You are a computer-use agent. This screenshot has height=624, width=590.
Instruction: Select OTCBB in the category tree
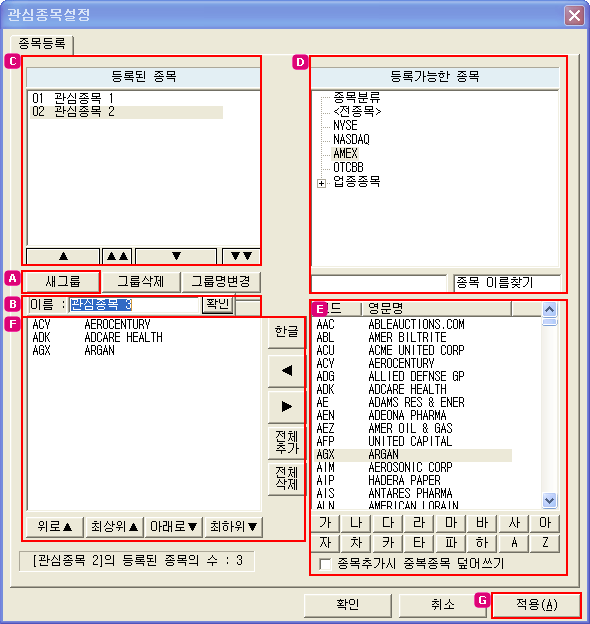pyautogui.click(x=348, y=167)
